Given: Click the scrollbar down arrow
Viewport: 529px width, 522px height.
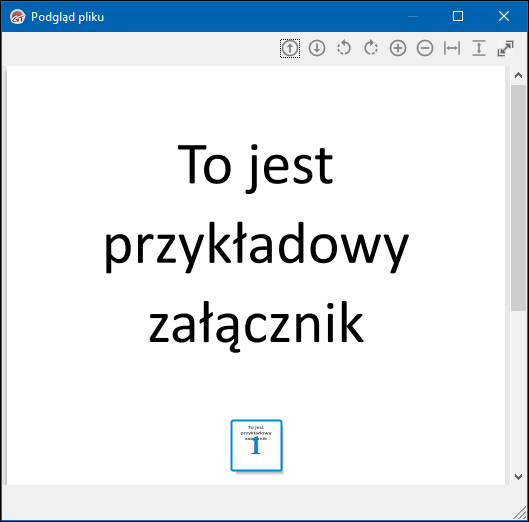Looking at the screenshot, I should [519, 476].
